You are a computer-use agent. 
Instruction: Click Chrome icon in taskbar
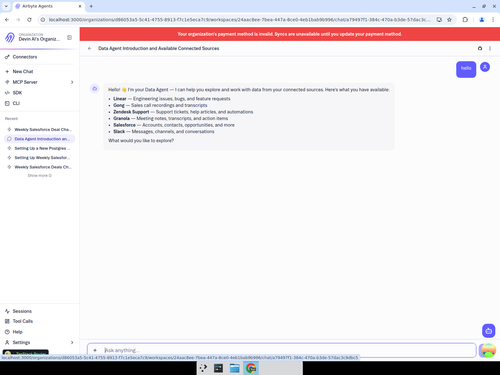pos(251,368)
